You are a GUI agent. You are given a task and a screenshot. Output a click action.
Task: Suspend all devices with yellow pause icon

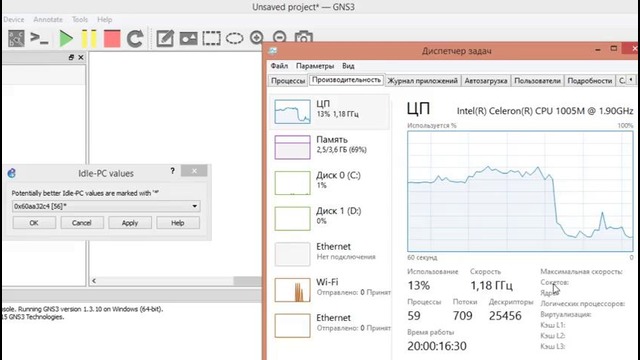pyautogui.click(x=89, y=39)
